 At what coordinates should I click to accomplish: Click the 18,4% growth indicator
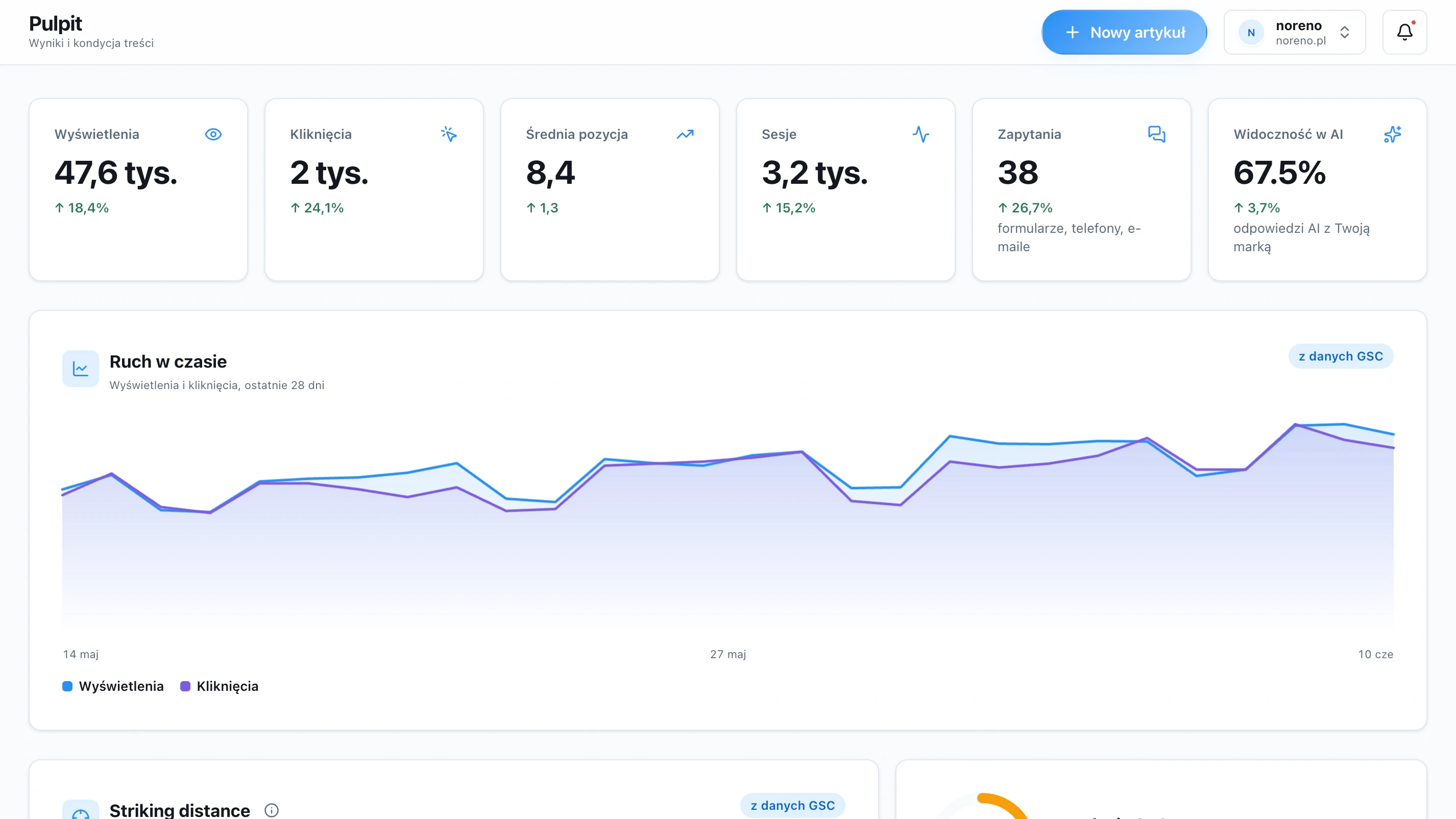(81, 208)
